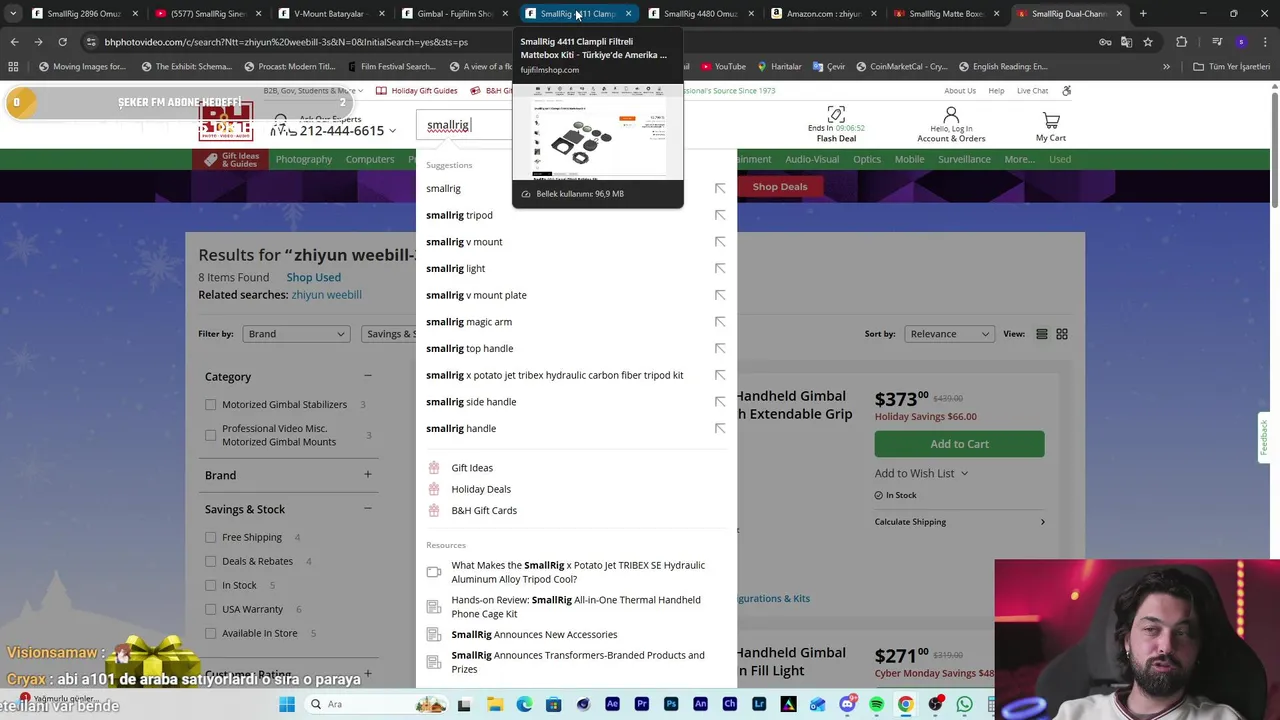Switch to the Amazon.com zhiyun browser tab
The height and width of the screenshot is (720, 1280).
pos(825,14)
